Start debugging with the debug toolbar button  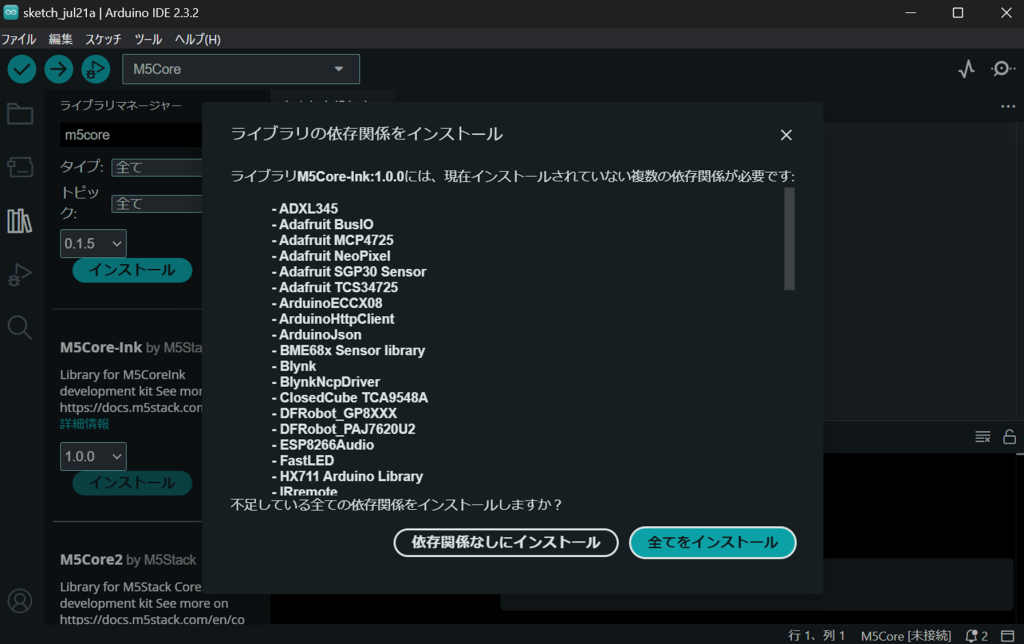click(95, 69)
